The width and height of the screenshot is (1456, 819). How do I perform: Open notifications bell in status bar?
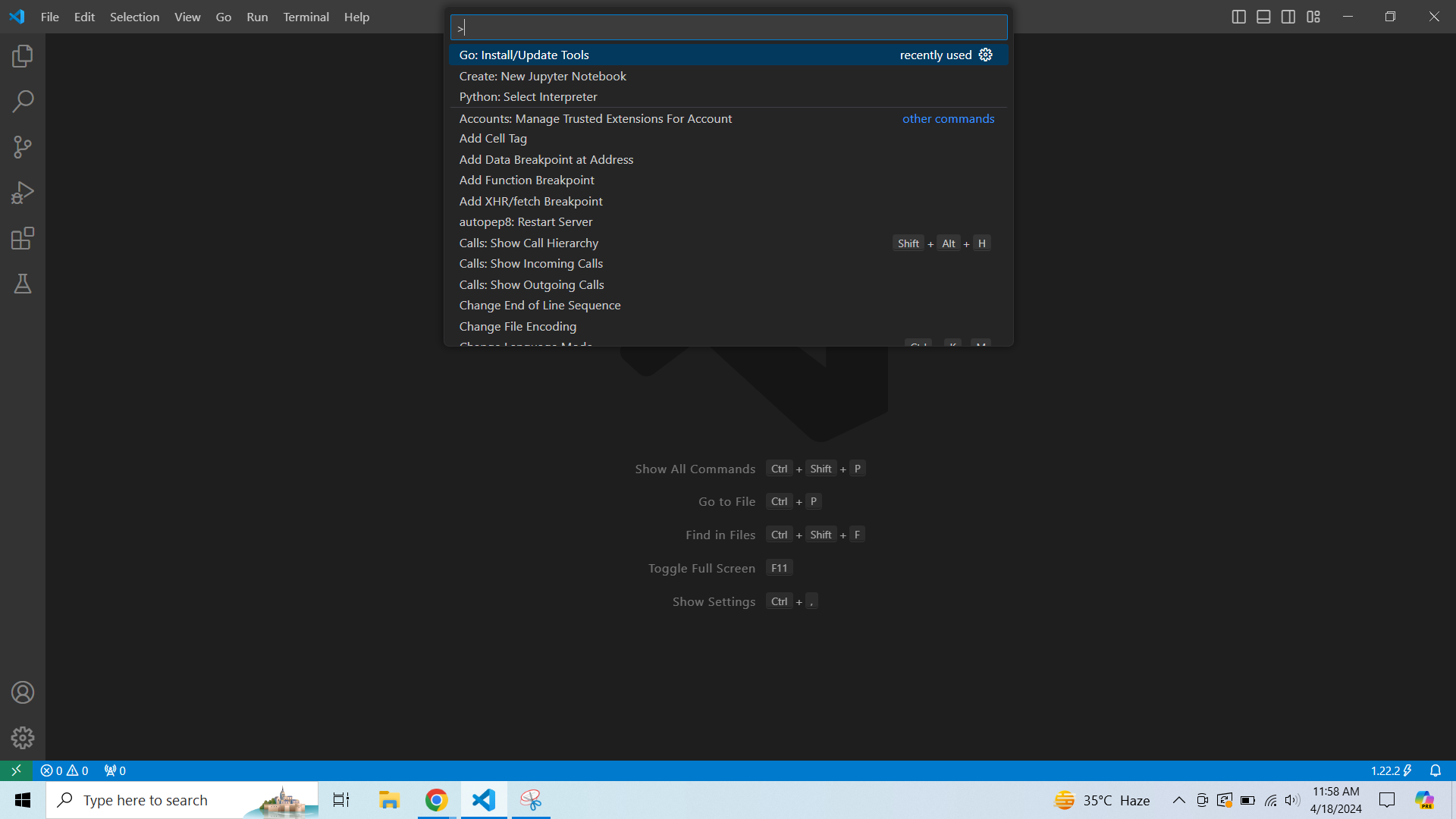click(x=1436, y=770)
